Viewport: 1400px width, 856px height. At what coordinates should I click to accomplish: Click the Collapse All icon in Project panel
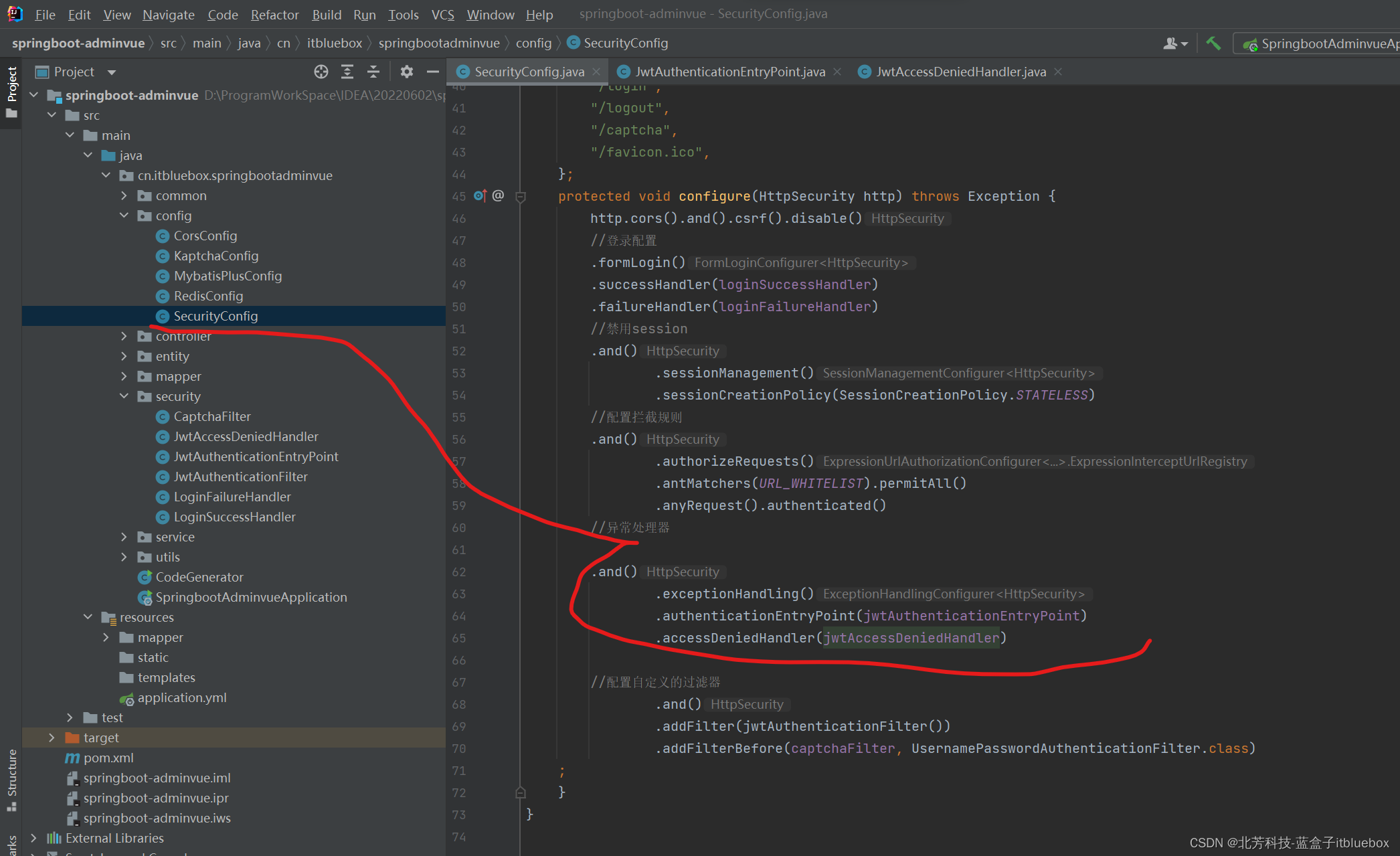coord(373,72)
